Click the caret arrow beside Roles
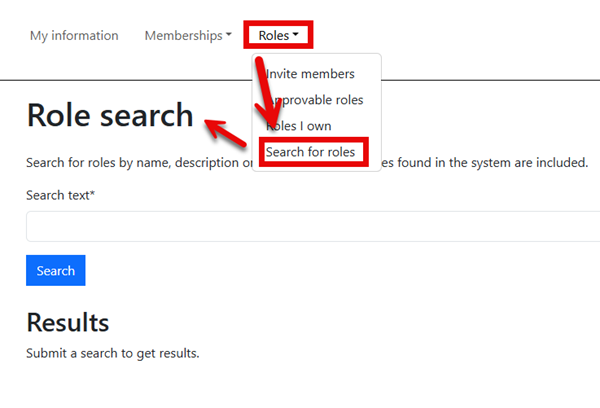Image resolution: width=600 pixels, height=408 pixels. pyautogui.click(x=295, y=34)
